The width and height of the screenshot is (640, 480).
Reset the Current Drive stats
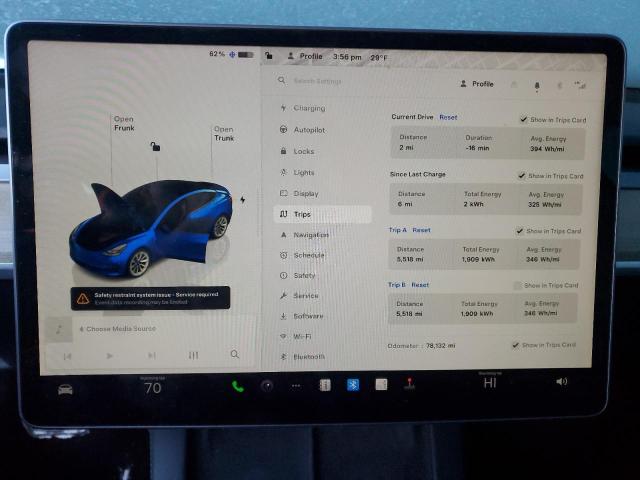(448, 117)
